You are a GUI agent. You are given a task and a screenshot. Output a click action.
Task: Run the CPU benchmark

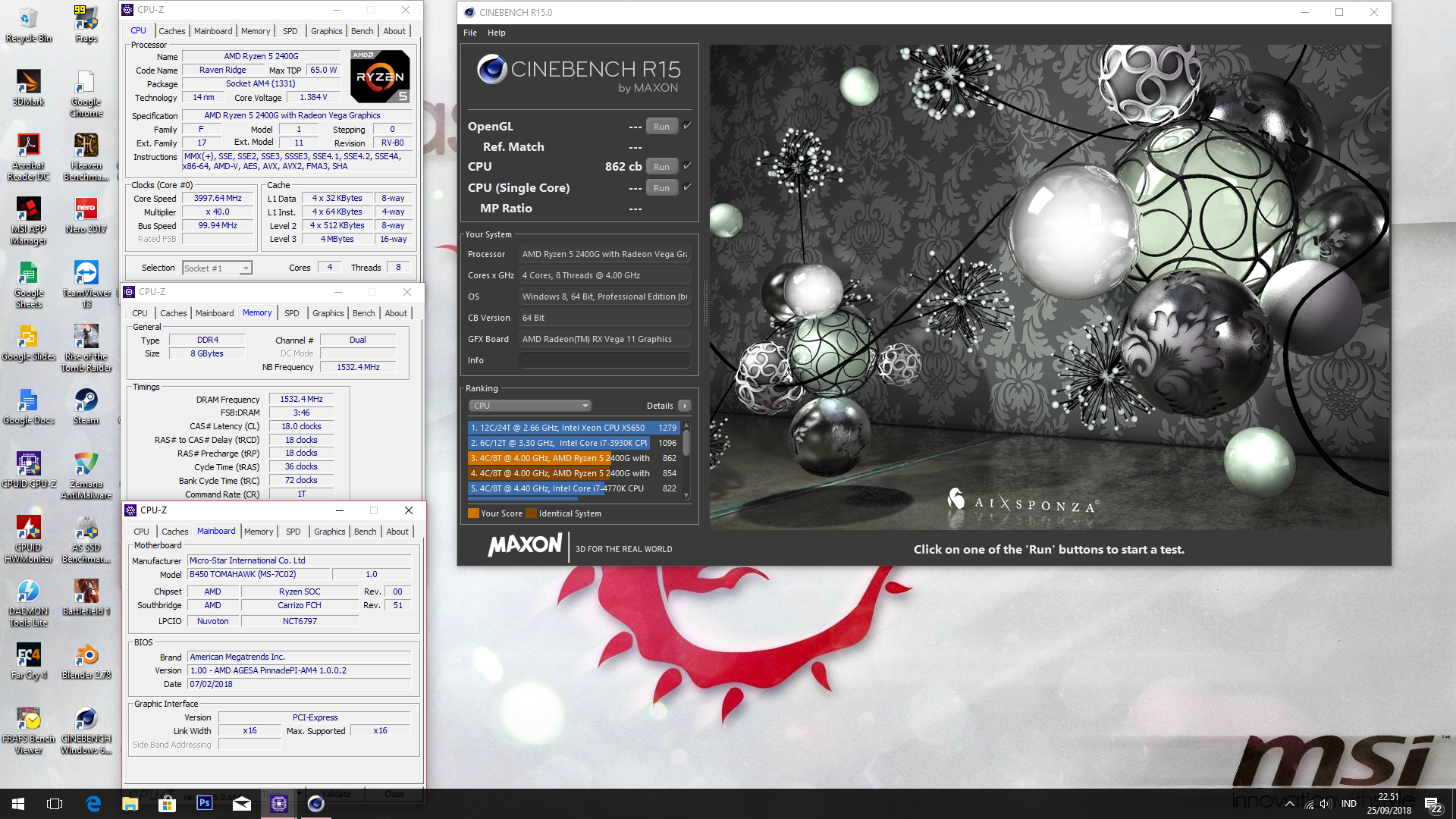point(662,167)
